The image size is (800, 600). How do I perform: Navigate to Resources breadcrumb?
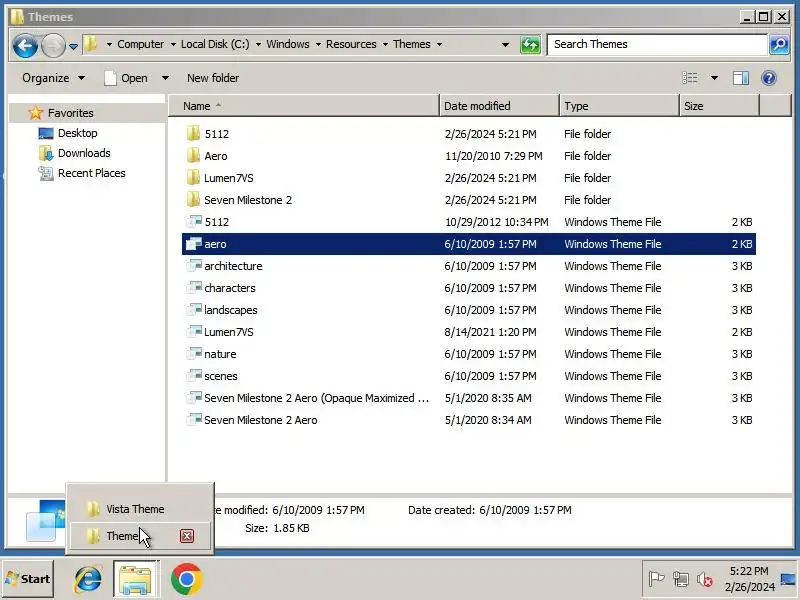pyautogui.click(x=351, y=44)
